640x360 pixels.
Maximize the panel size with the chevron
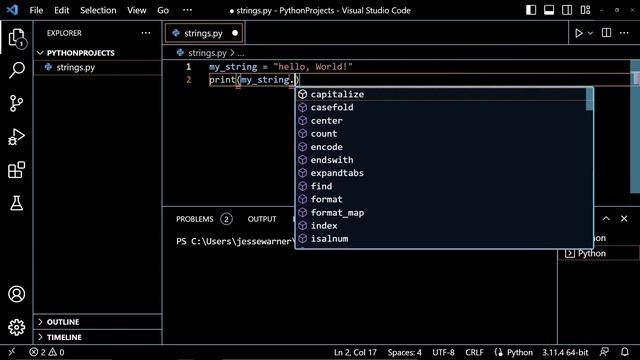606,219
